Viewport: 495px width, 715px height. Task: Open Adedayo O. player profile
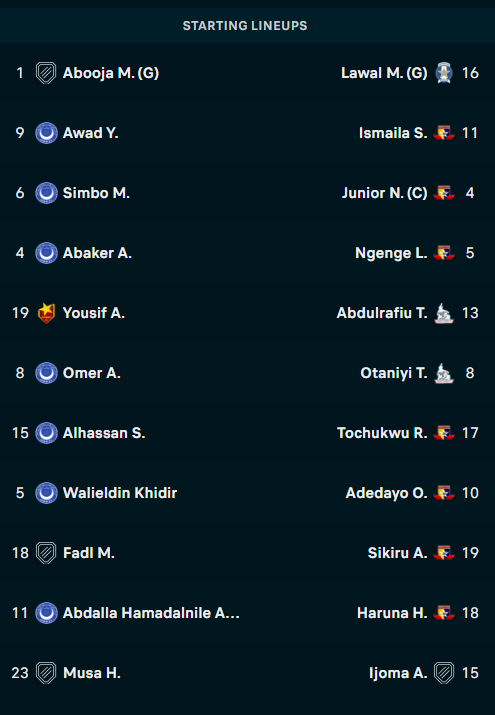387,493
